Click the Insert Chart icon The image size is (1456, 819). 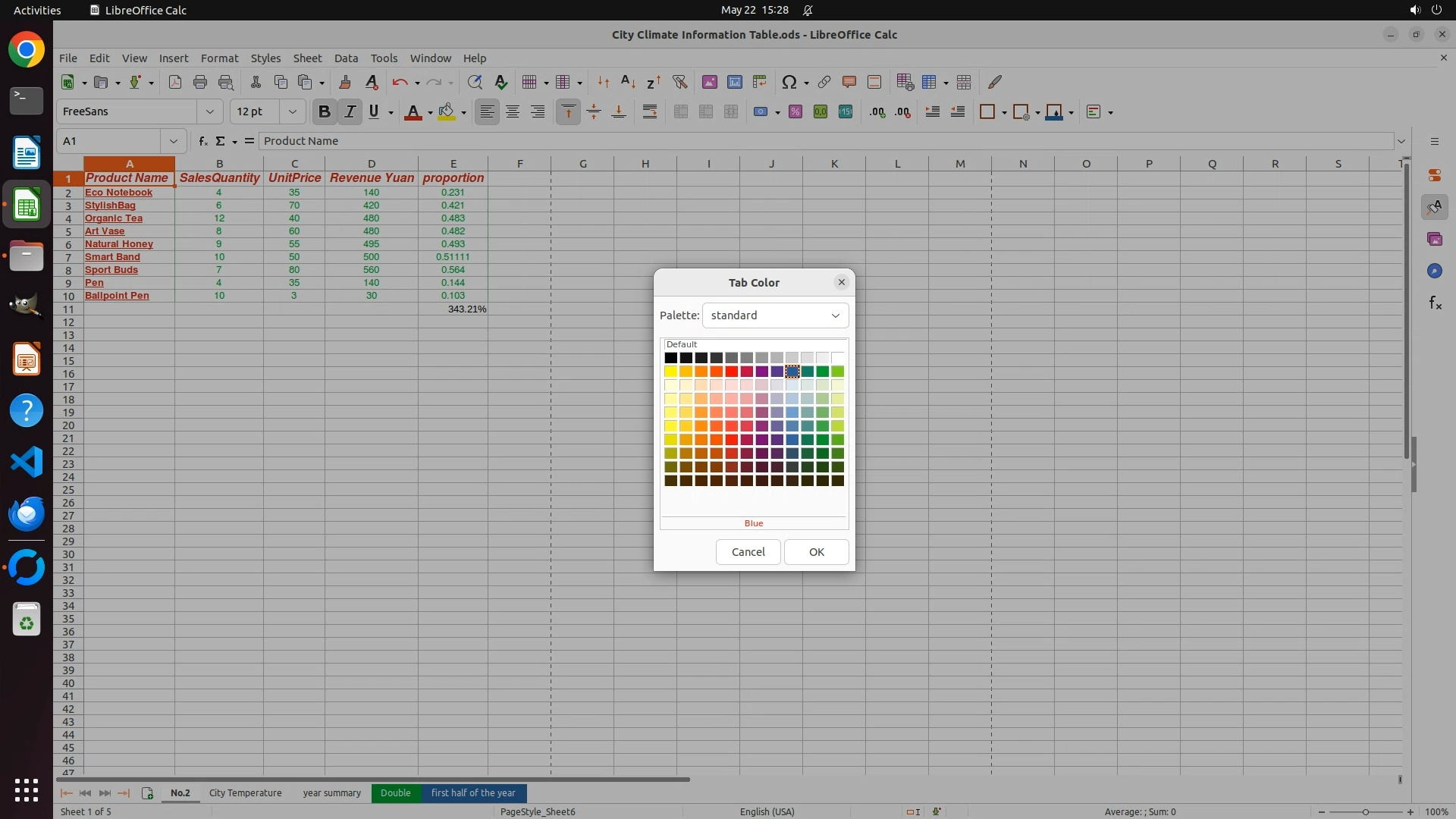click(x=734, y=82)
